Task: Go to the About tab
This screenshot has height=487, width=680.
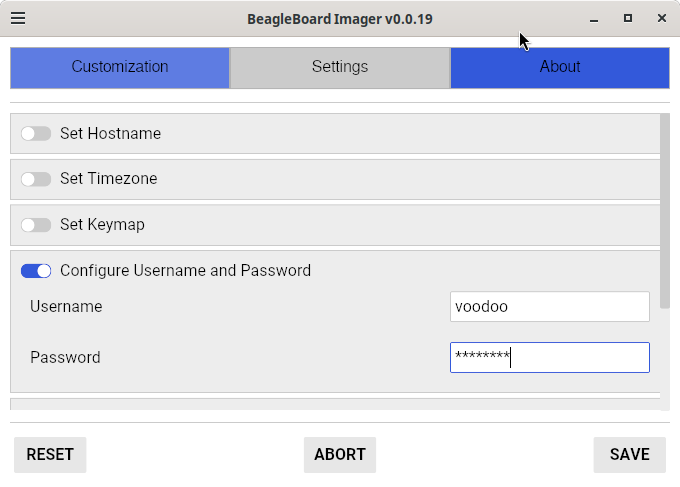Action: pyautogui.click(x=560, y=67)
